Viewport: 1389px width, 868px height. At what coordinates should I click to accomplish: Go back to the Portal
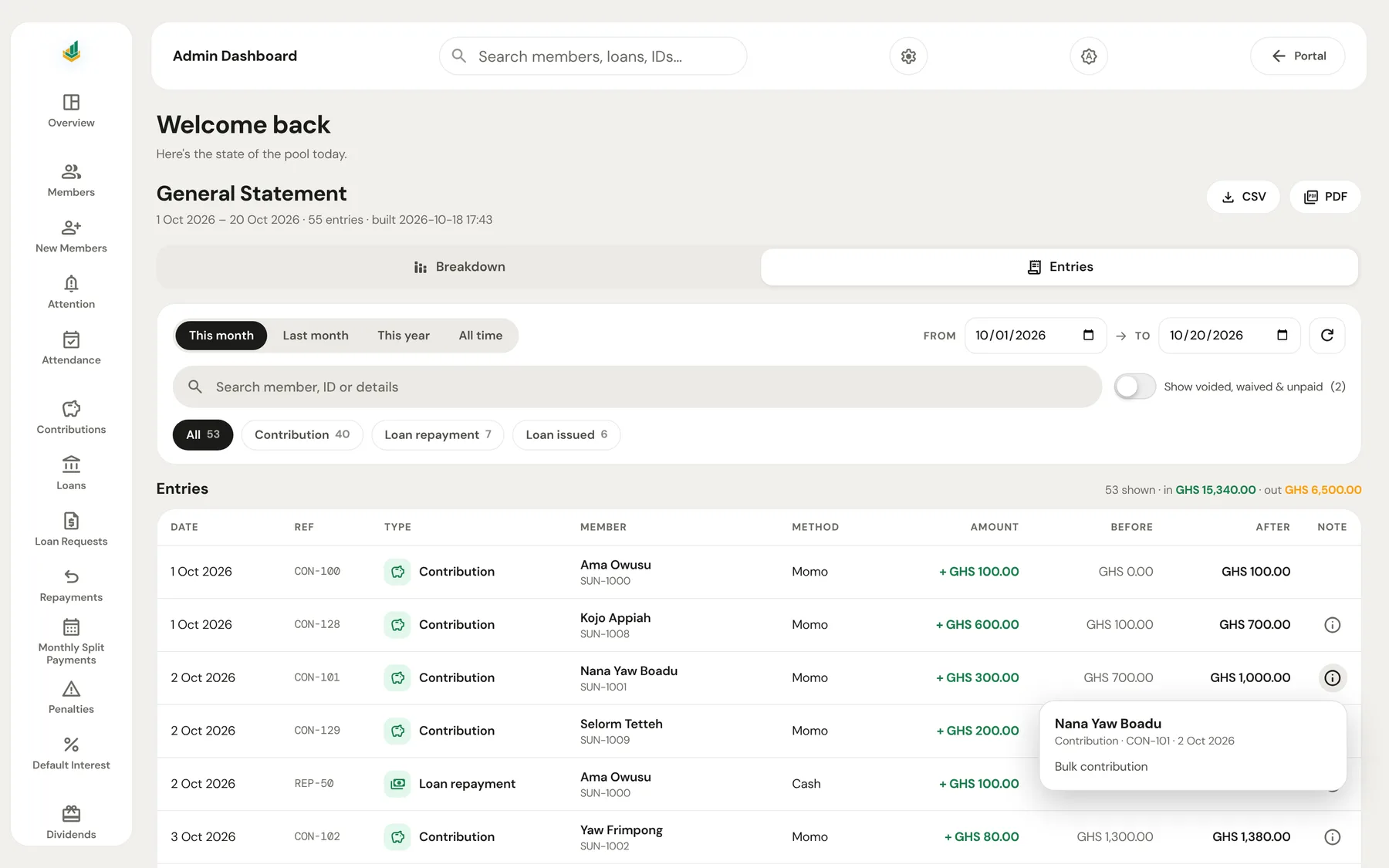pyautogui.click(x=1298, y=56)
